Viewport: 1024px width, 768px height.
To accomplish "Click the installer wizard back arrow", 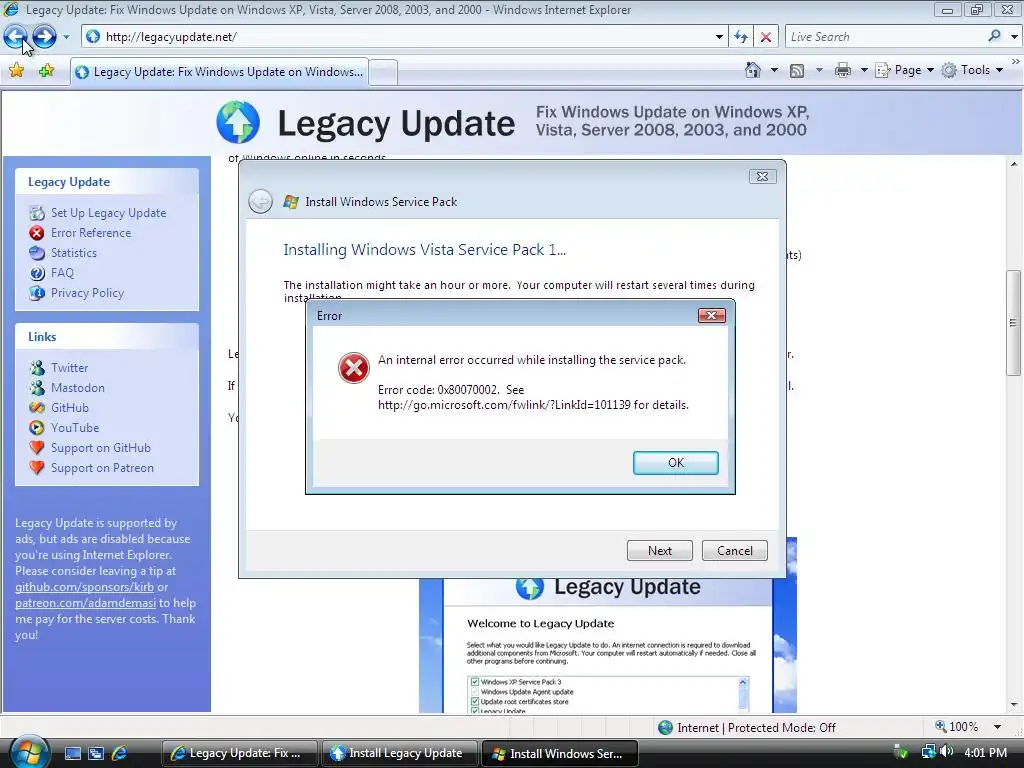I will 261,202.
